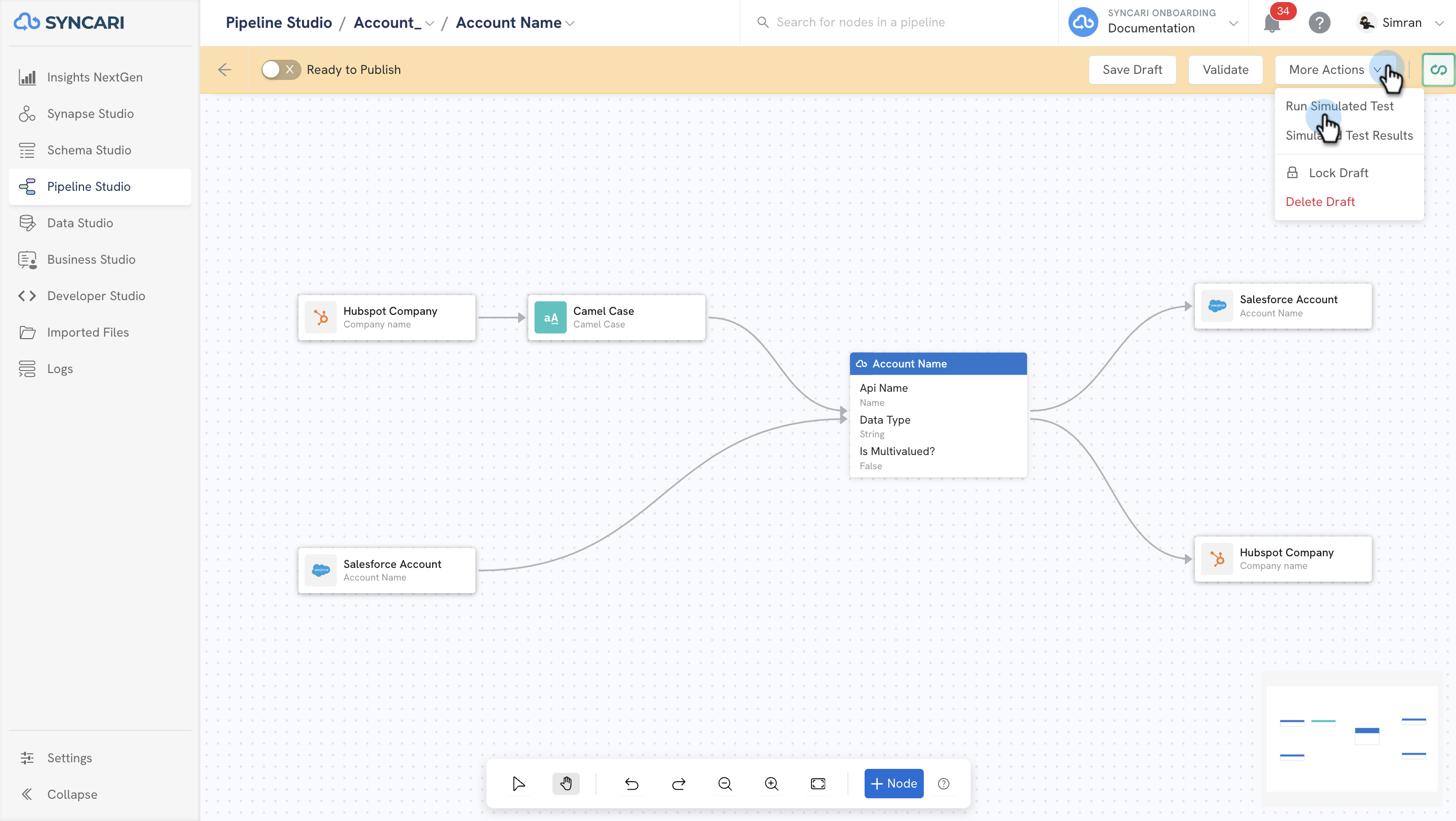This screenshot has height=821, width=1456.
Task: Click Salesforce icon on destination node
Action: [1217, 306]
